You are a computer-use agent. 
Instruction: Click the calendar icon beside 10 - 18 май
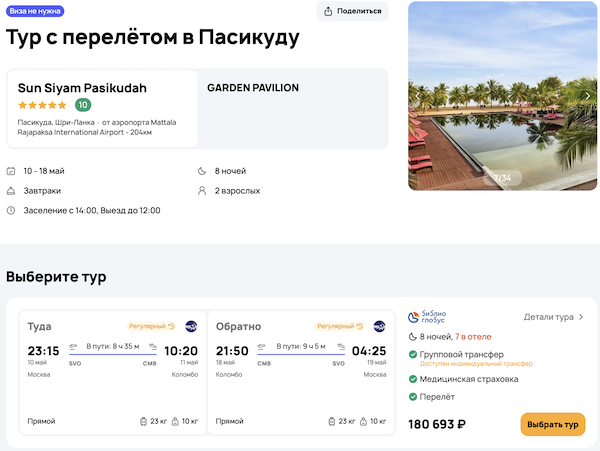pyautogui.click(x=11, y=171)
